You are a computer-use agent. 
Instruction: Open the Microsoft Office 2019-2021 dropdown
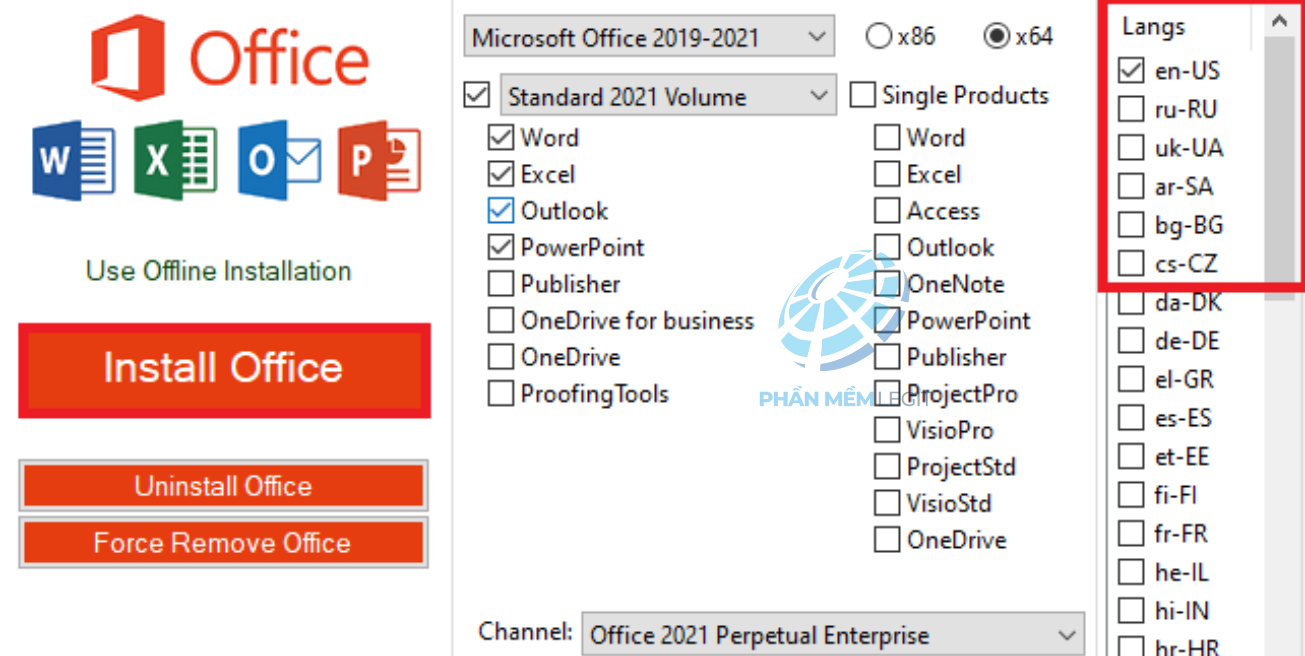point(648,38)
